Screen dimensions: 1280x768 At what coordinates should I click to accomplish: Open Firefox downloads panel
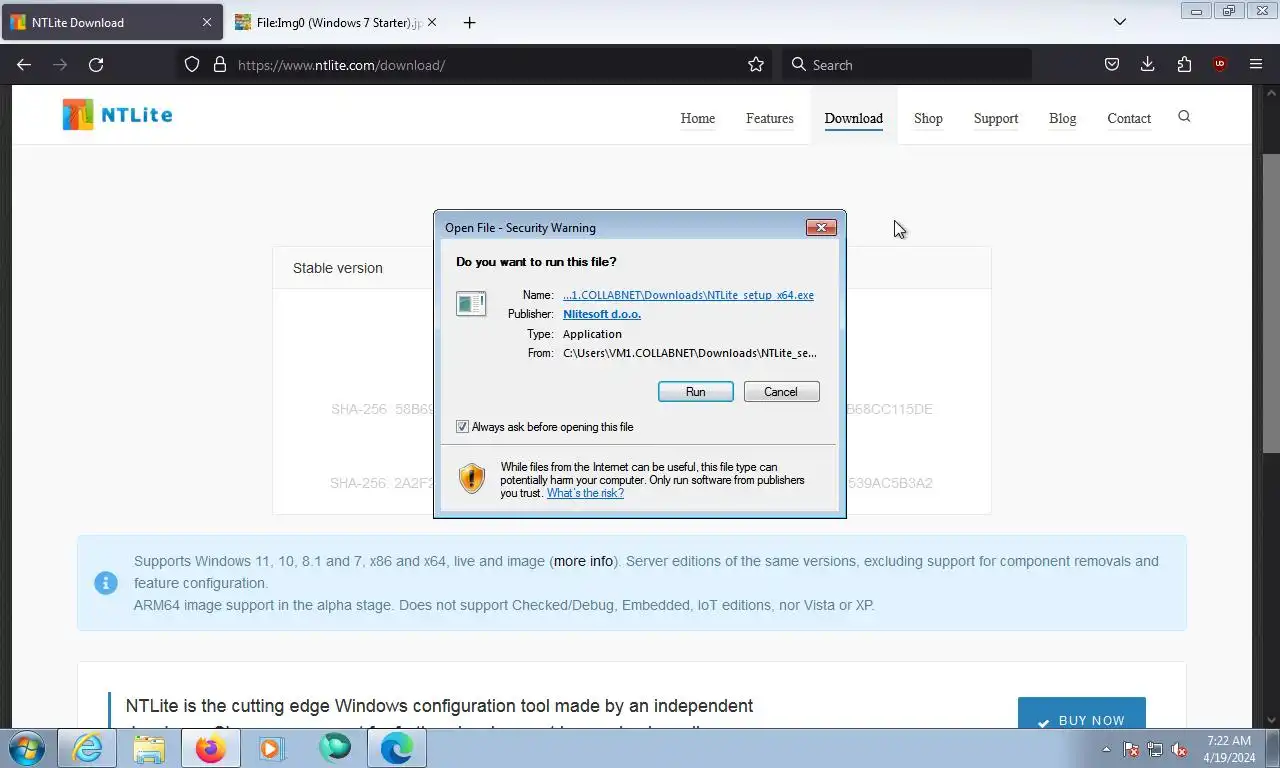(1147, 64)
